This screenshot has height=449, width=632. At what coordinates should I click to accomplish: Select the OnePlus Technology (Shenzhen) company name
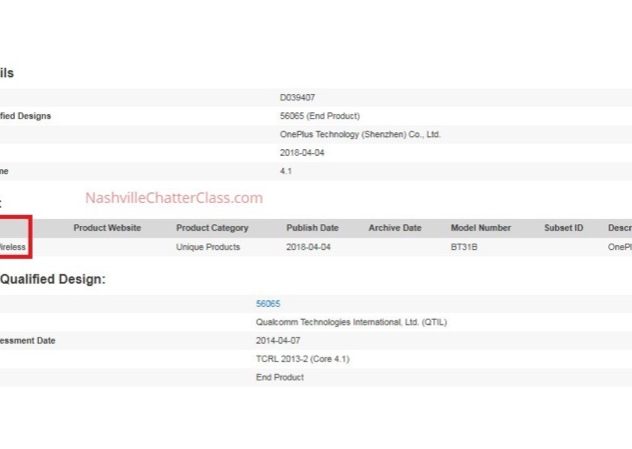(x=360, y=134)
